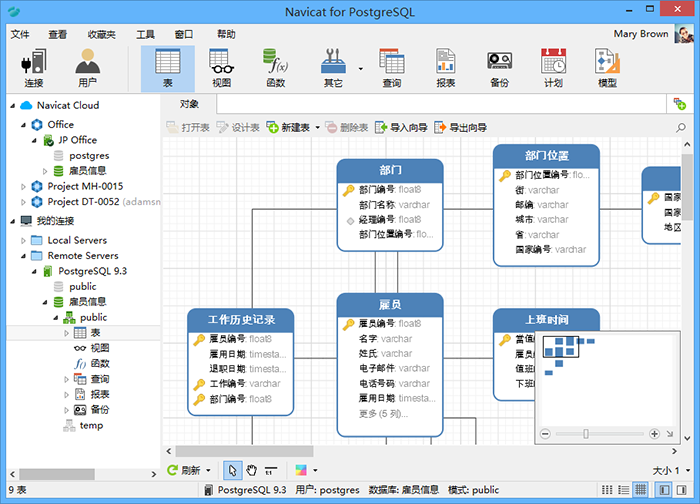Collapse PostgreSQL 9.3 connection node

pos(34,271)
